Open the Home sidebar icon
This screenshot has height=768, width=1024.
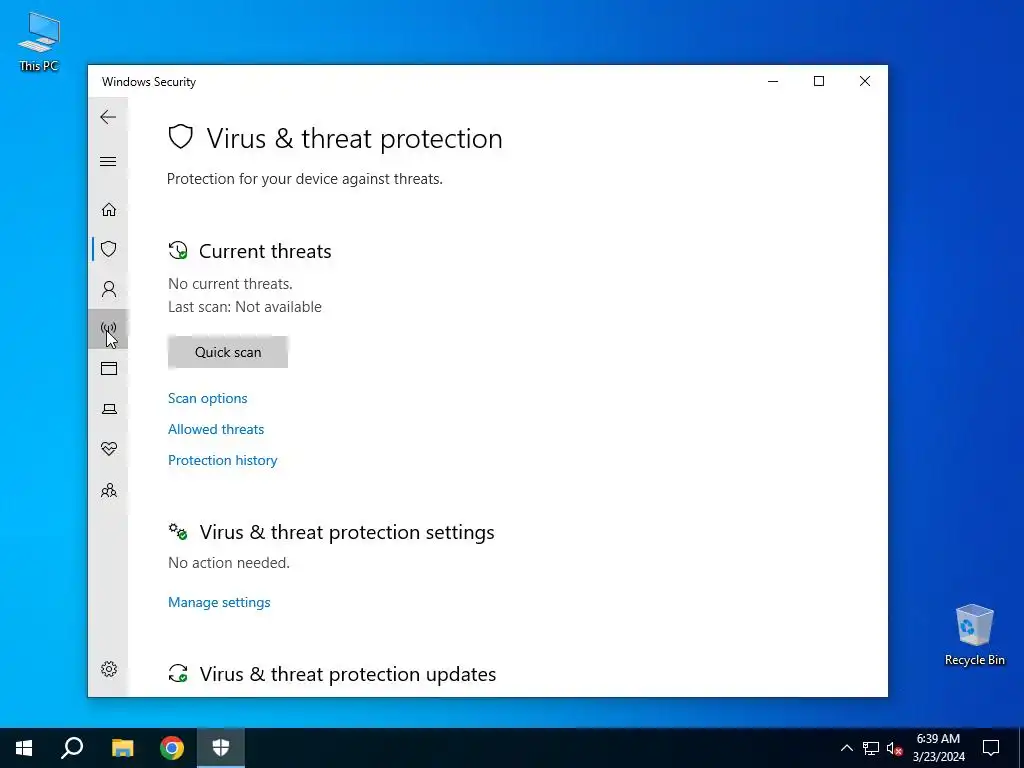[x=108, y=209]
